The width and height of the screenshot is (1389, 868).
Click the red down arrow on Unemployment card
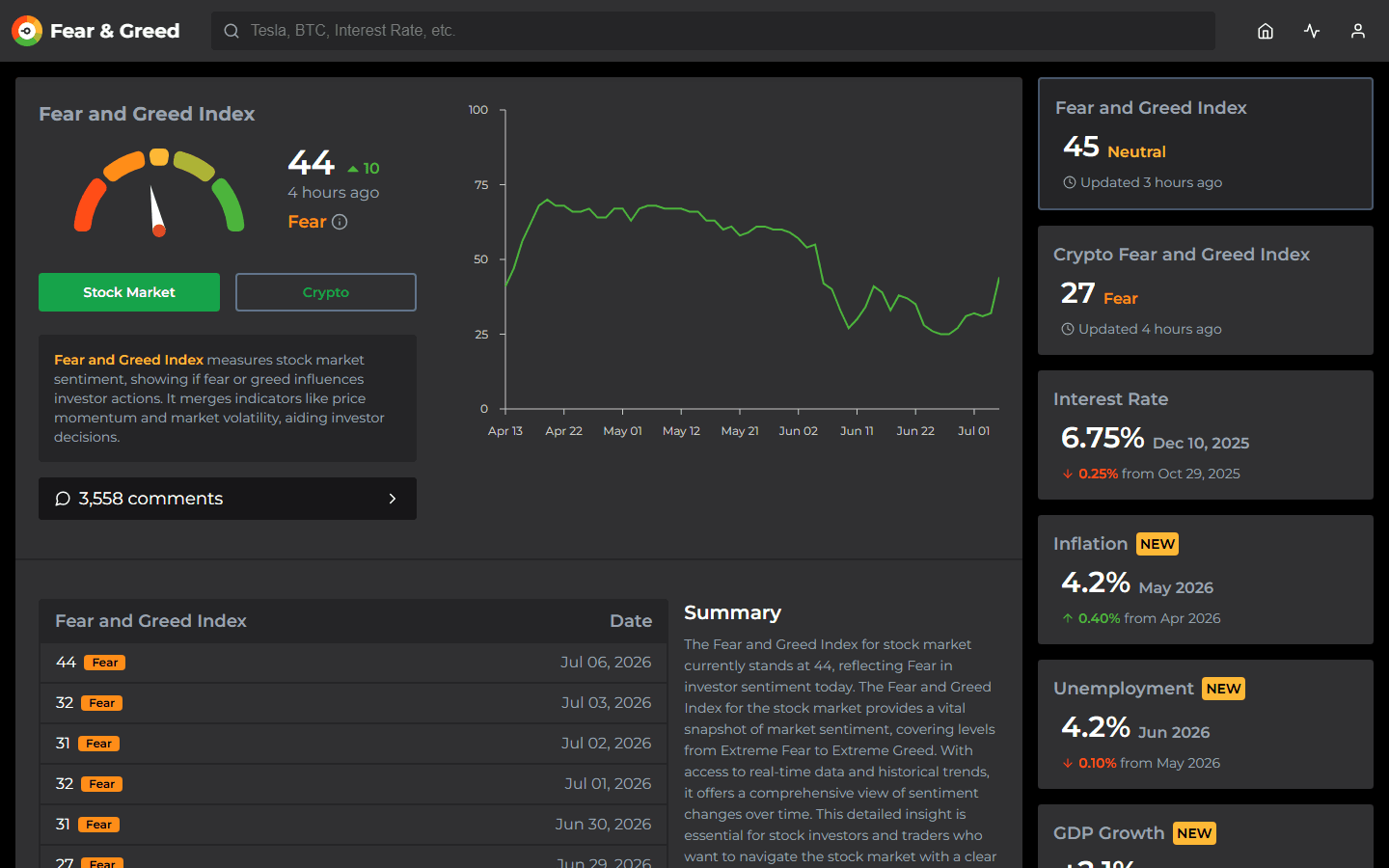(1068, 763)
